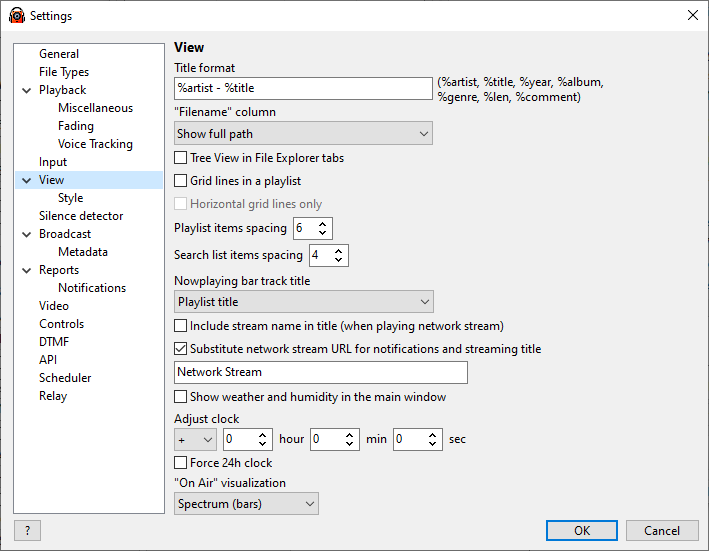Uncheck Substitute network stream URL option
The height and width of the screenshot is (551, 709).
point(180,349)
